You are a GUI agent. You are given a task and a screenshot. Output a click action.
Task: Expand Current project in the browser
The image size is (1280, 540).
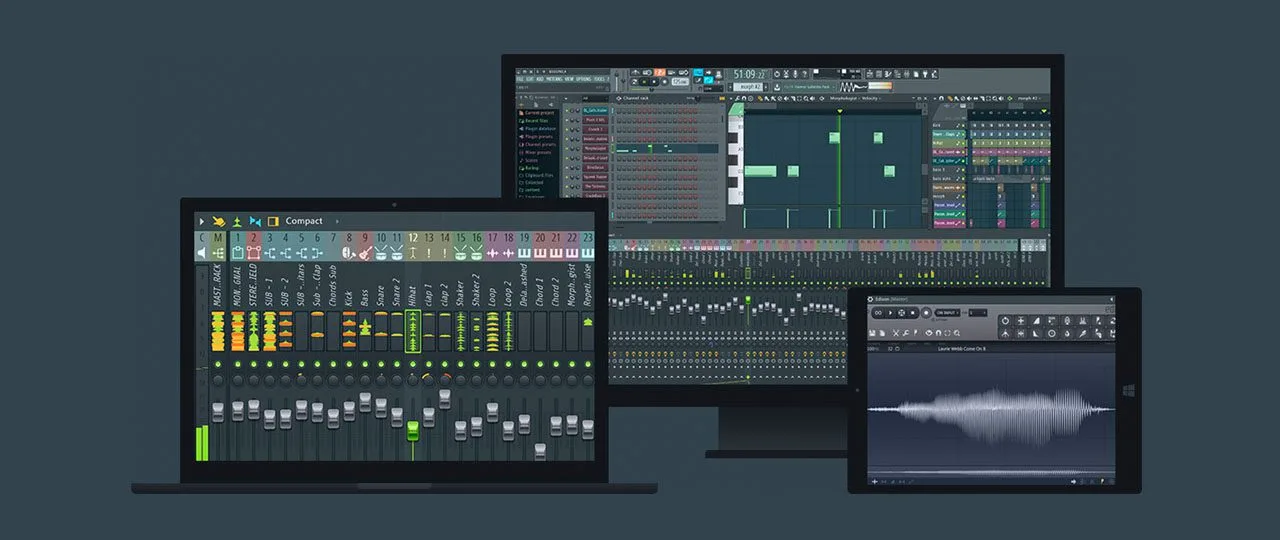coord(537,113)
